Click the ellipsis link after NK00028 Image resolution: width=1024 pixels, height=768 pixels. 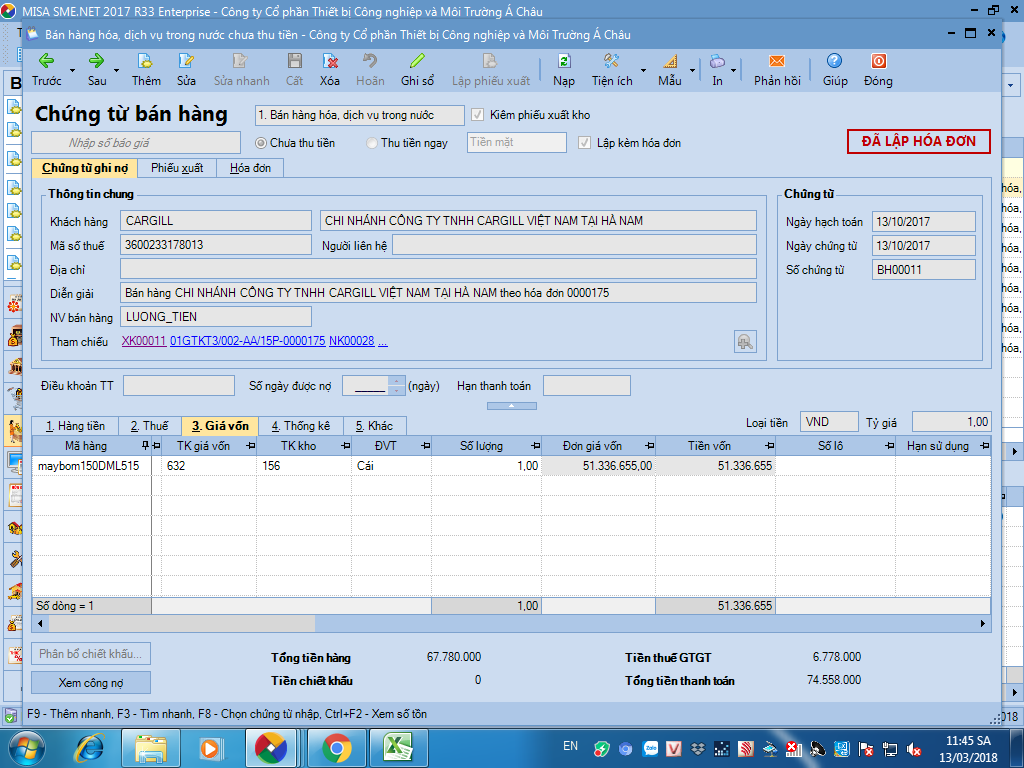383,342
